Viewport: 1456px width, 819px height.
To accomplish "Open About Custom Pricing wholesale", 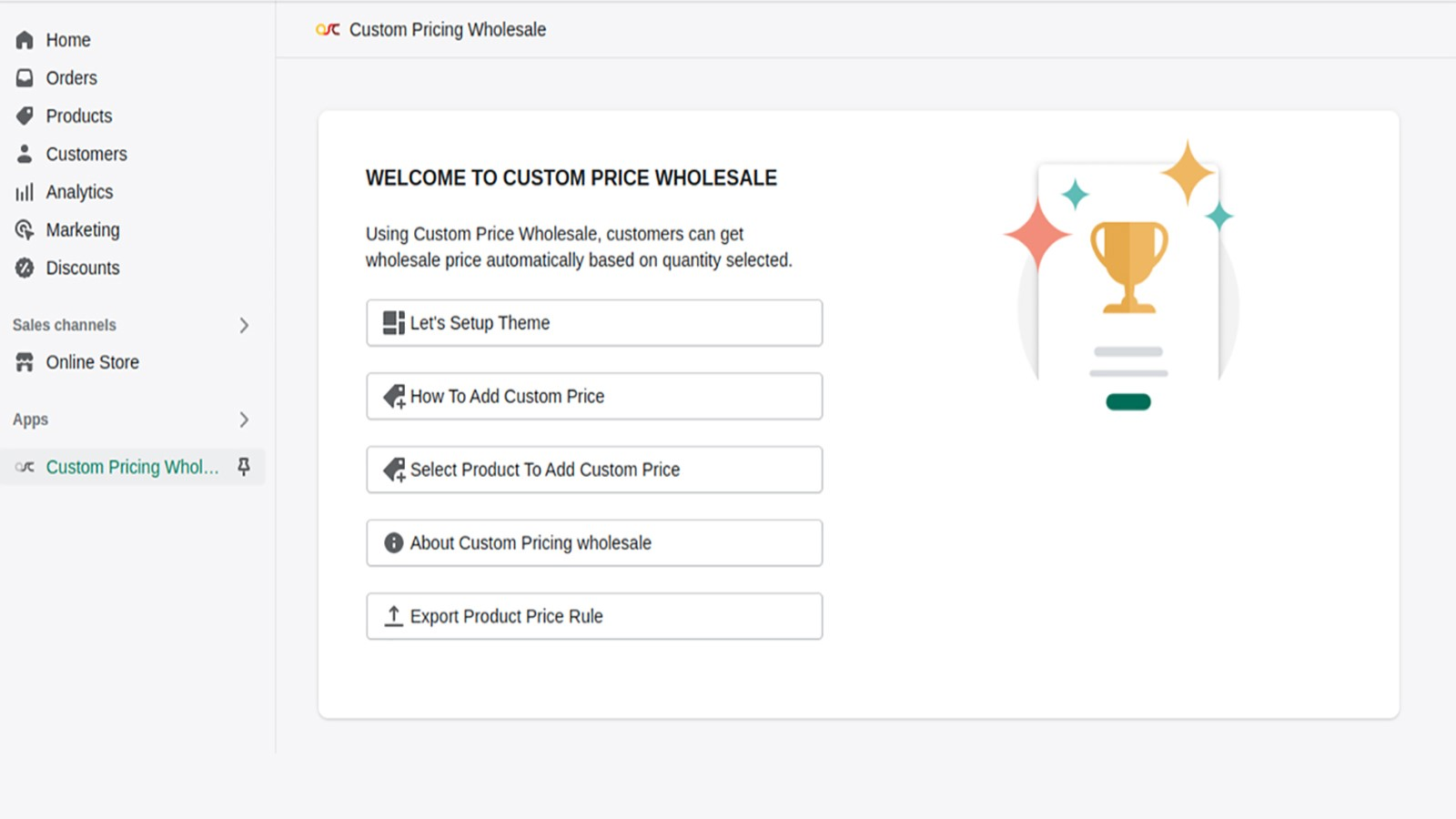I will pos(594,543).
